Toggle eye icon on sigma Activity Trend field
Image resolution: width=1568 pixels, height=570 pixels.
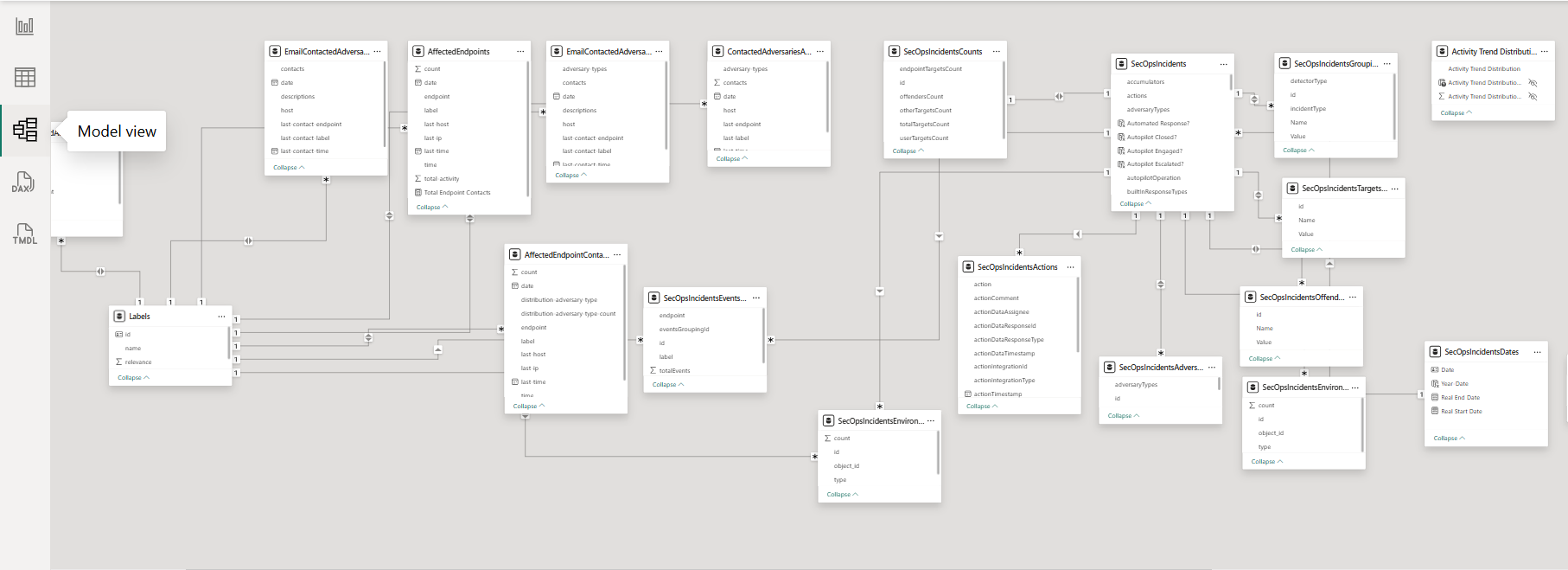(x=1533, y=97)
